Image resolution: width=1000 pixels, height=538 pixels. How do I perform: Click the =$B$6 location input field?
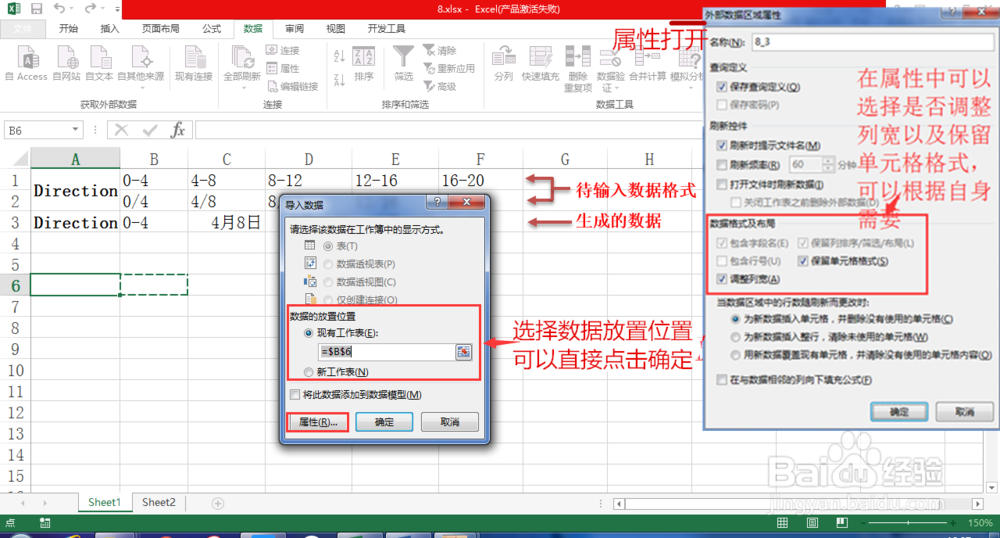[x=386, y=351]
